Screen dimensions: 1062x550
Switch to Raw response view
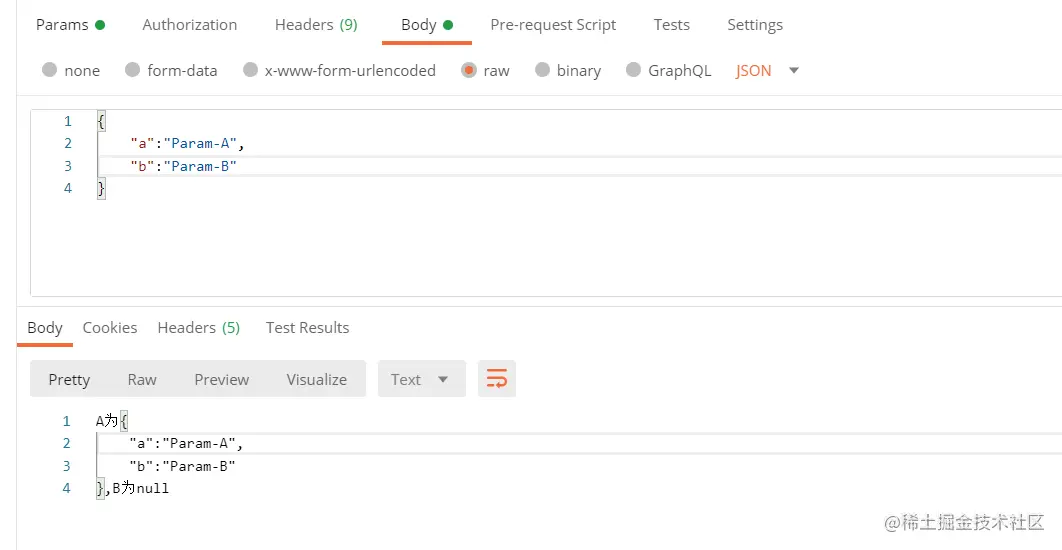142,379
